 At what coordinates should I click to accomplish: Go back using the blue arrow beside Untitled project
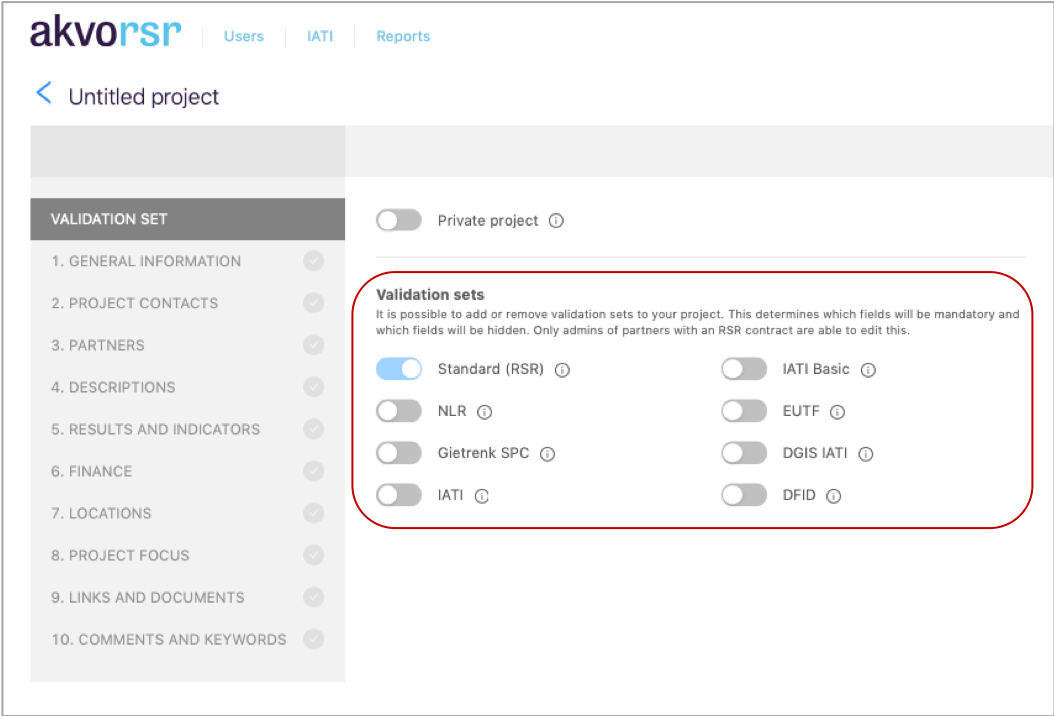coord(44,93)
